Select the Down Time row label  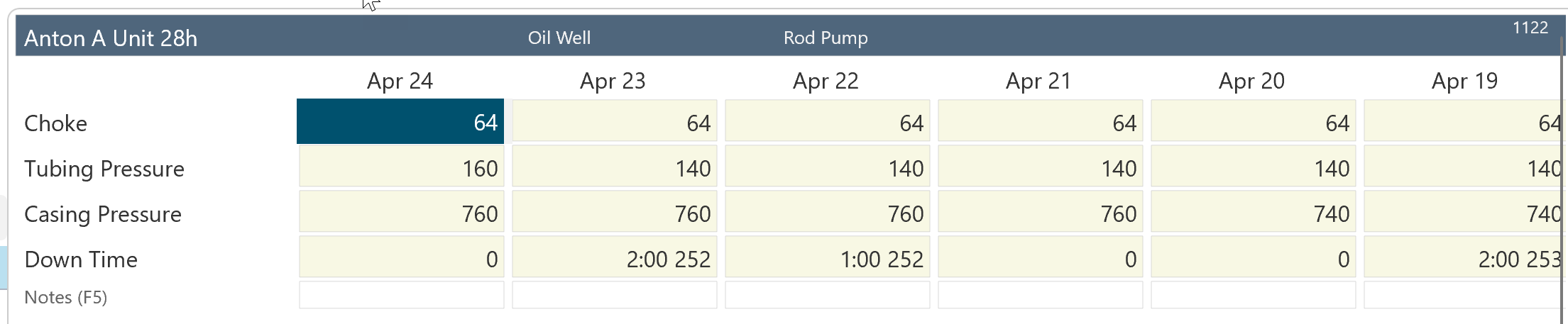click(x=81, y=259)
